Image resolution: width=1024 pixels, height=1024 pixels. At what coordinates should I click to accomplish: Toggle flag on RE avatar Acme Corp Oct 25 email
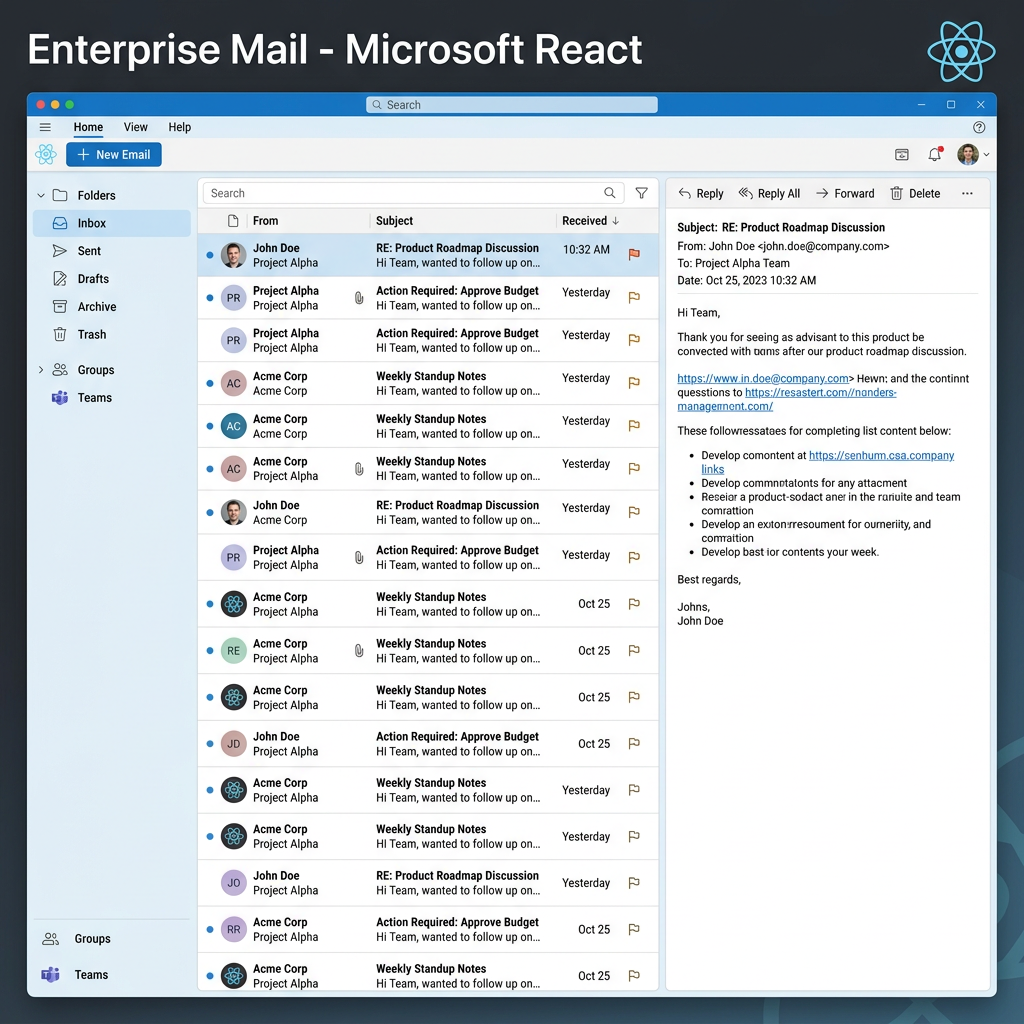634,650
